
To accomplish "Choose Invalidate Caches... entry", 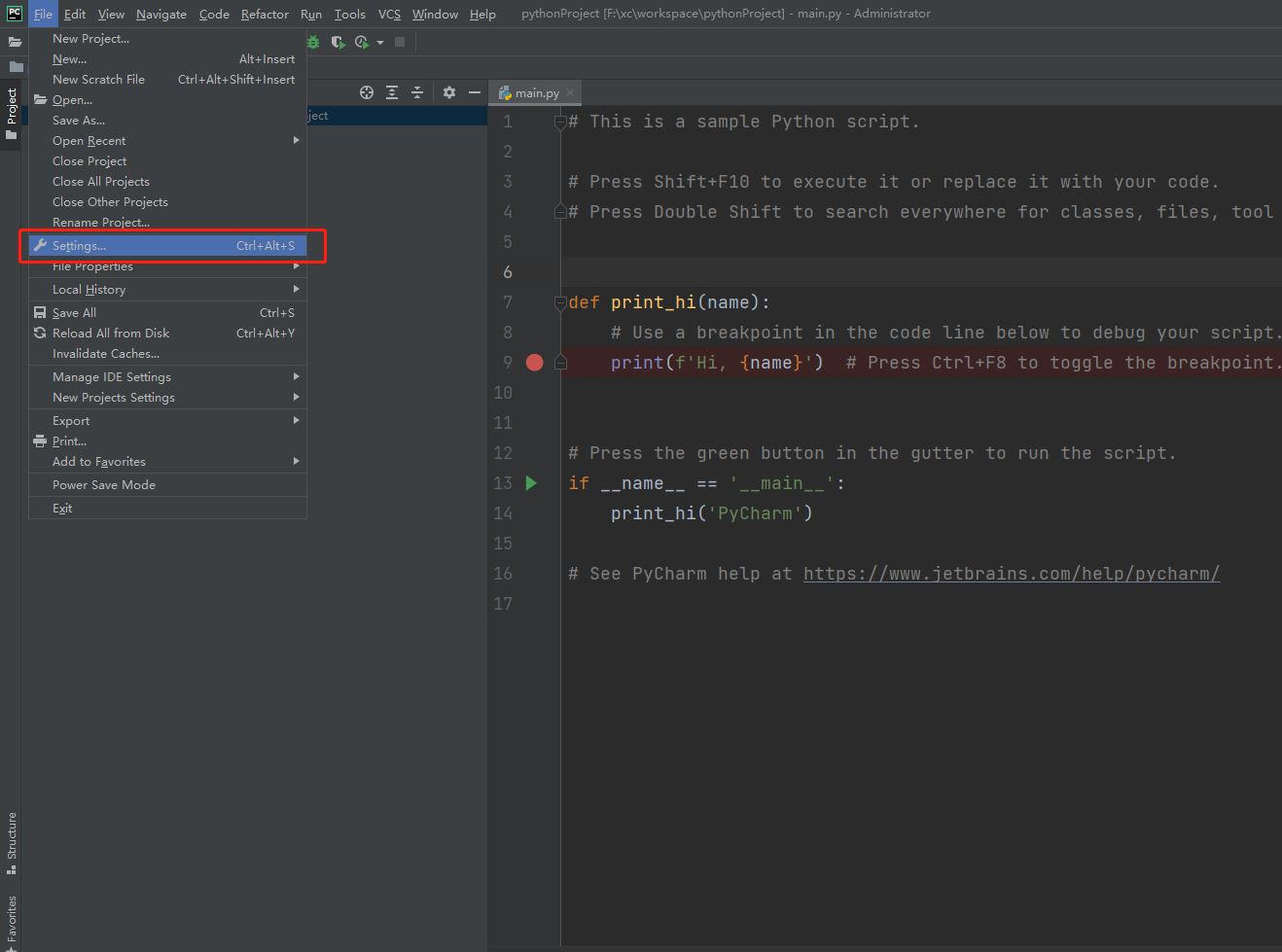I will pos(168,354).
